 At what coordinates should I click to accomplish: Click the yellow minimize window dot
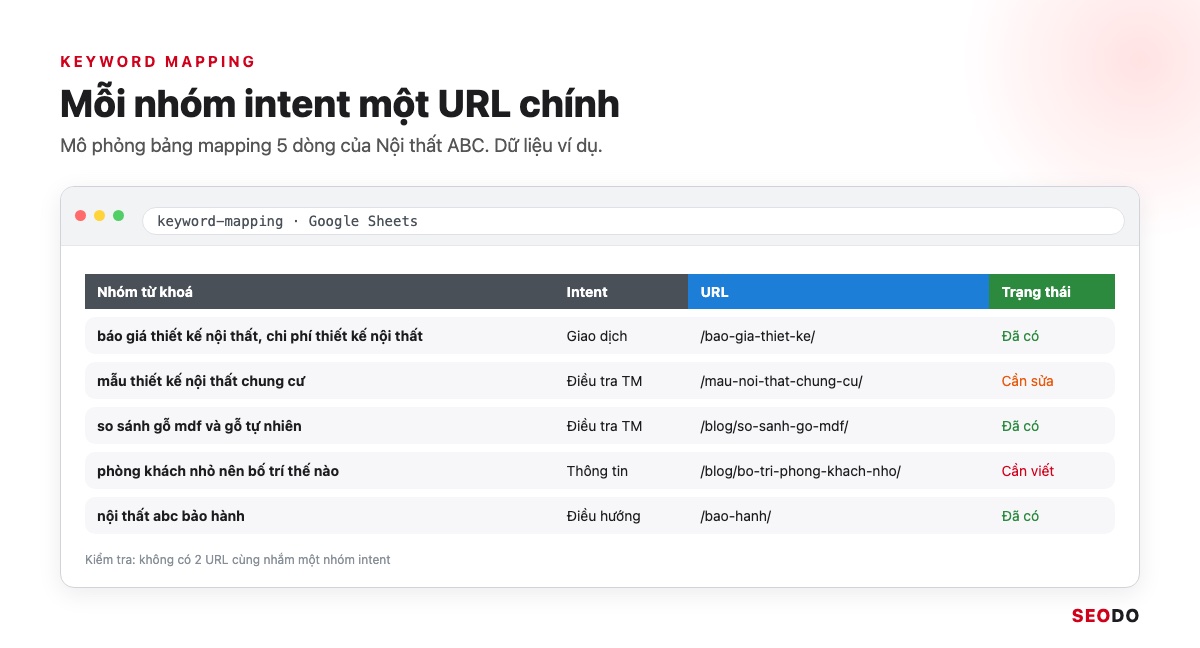pos(100,216)
